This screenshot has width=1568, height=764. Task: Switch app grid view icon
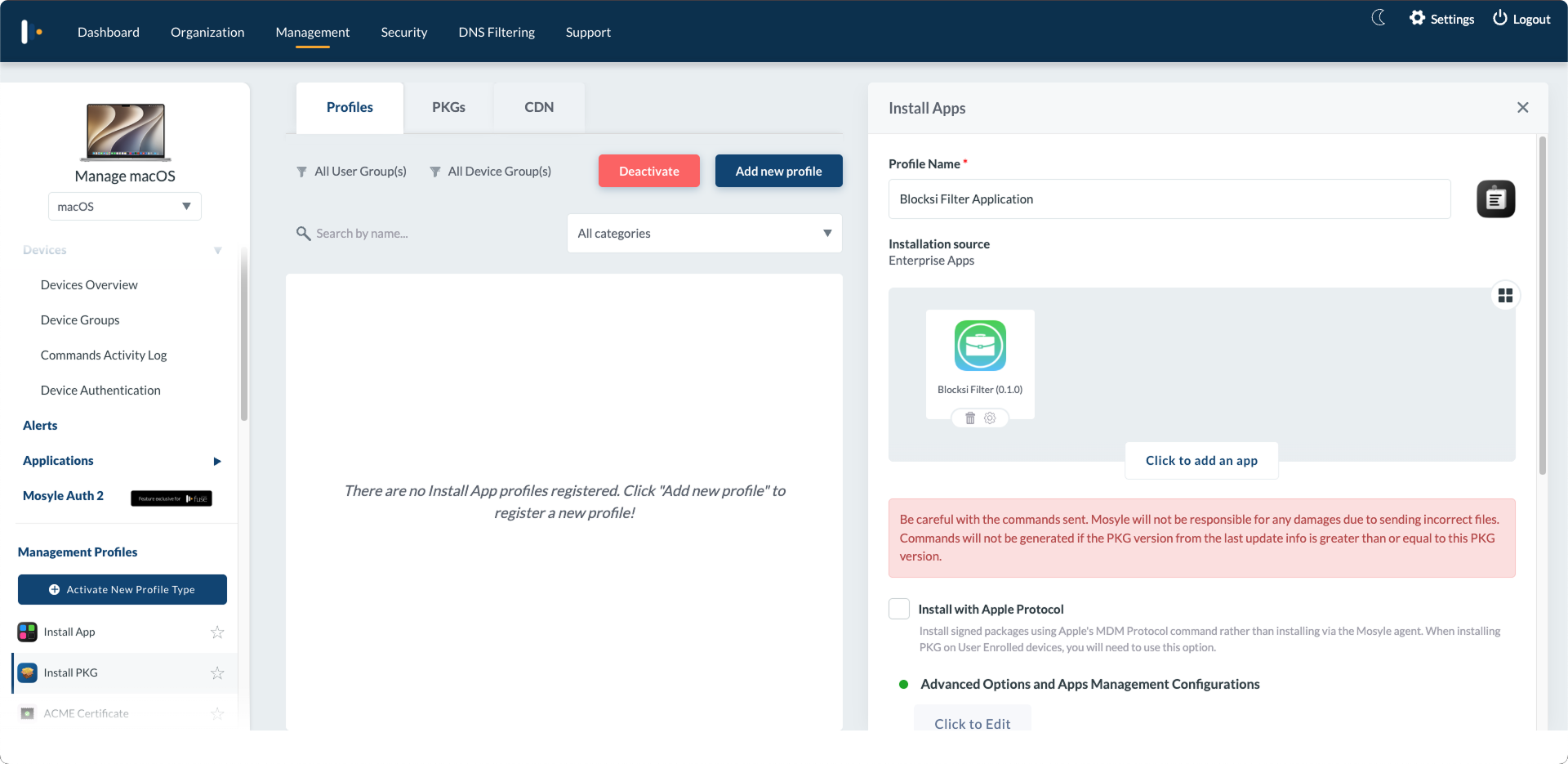(1505, 296)
